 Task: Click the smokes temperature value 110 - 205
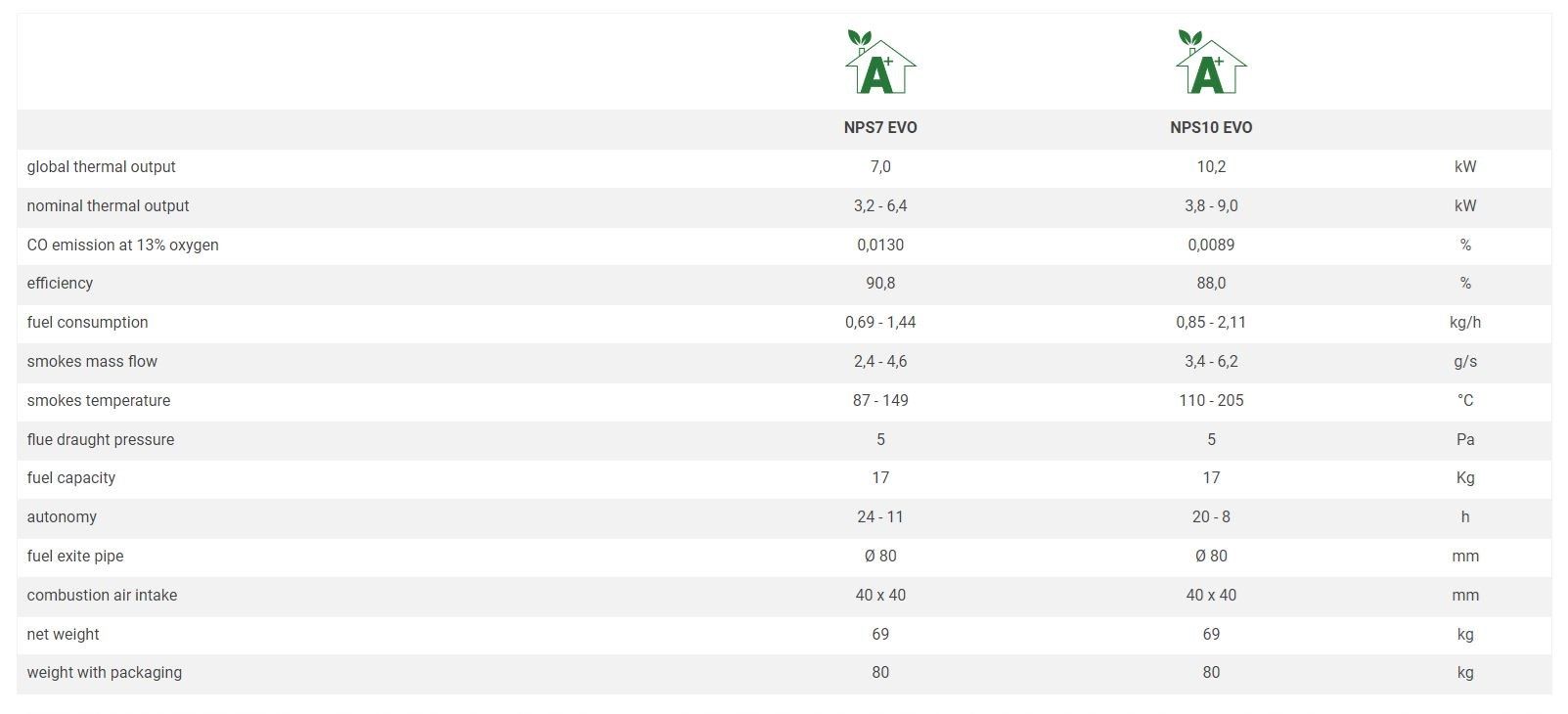1211,400
